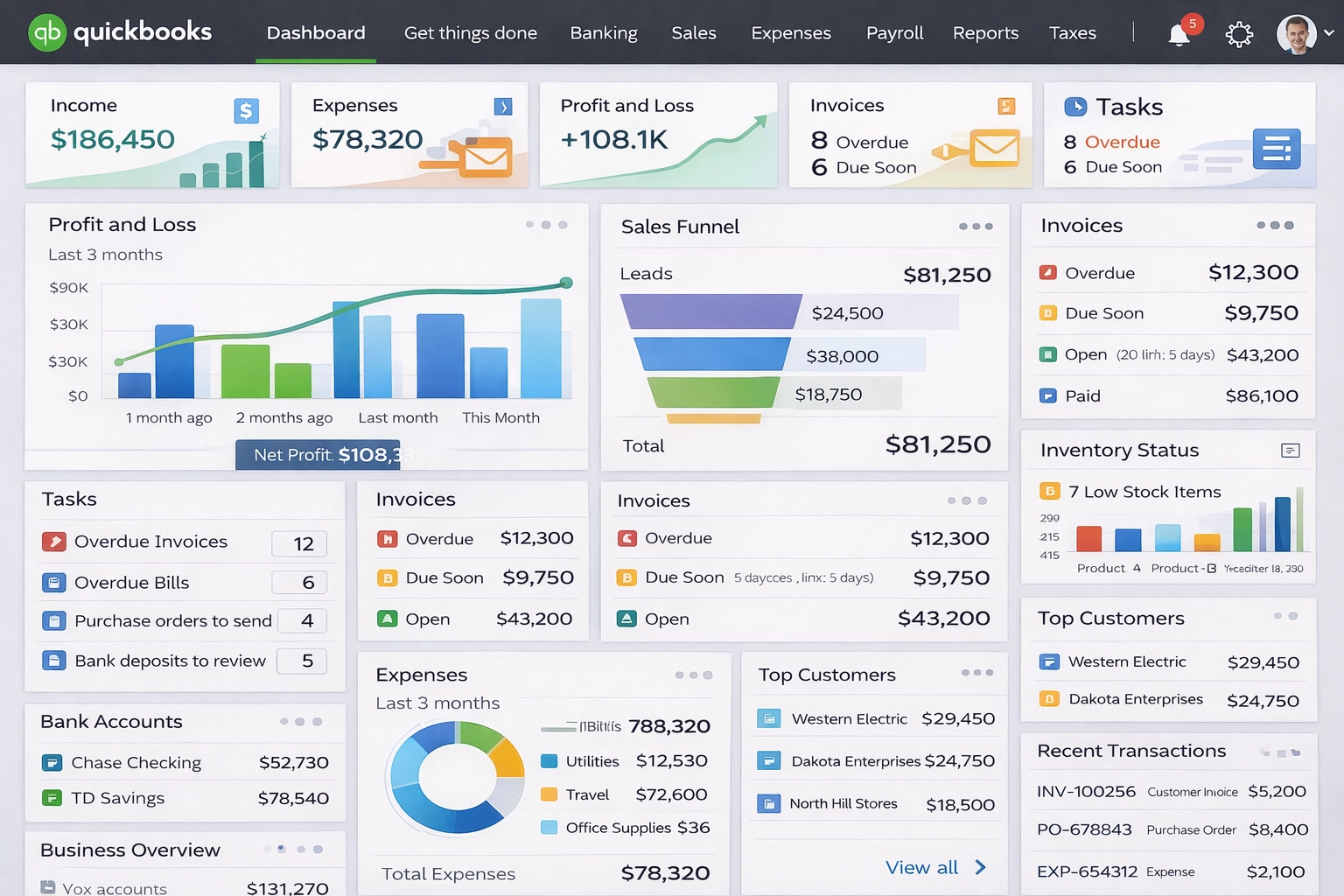Open the Banking menu
Screen dimensions: 1344x896
[x=604, y=33]
